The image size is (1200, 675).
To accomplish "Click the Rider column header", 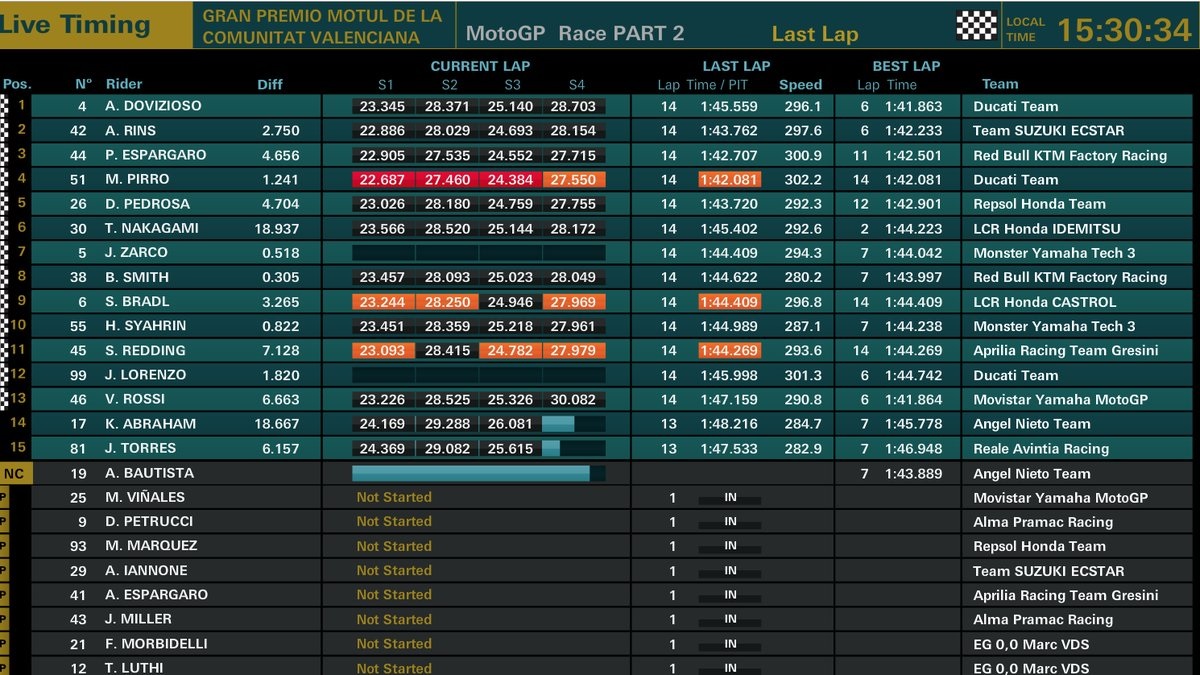I will tap(124, 85).
